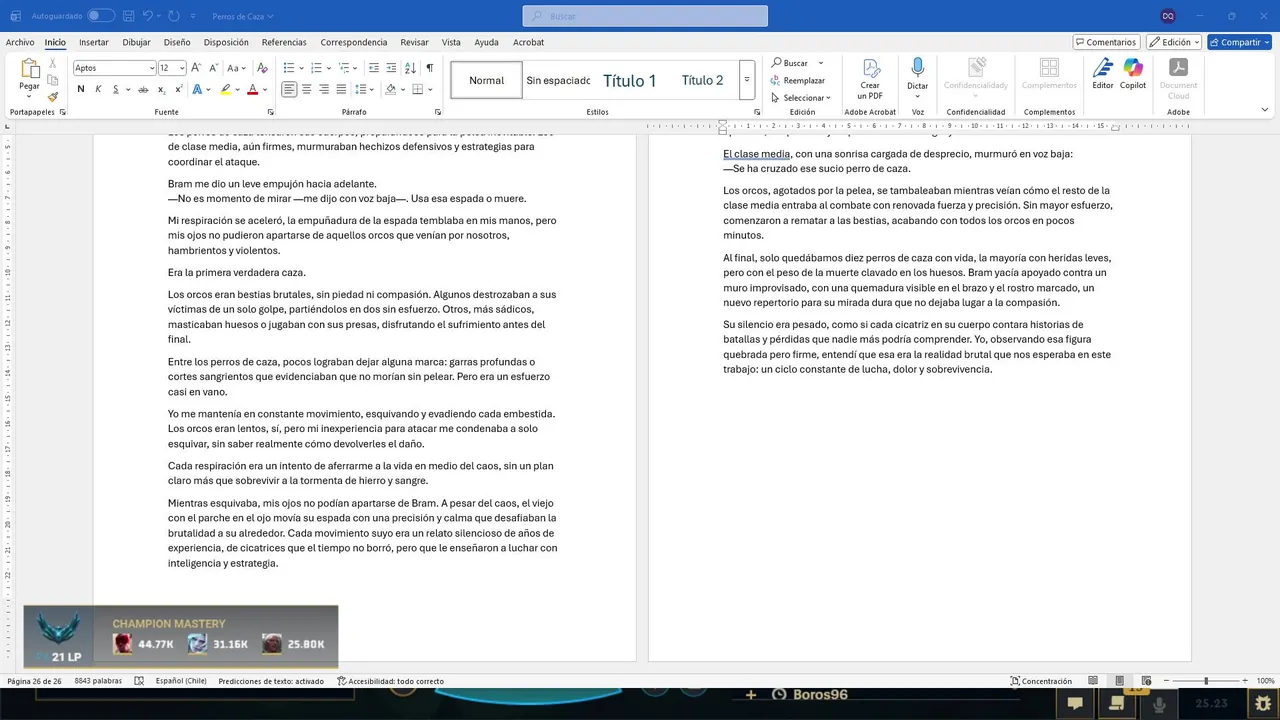
Task: Open the Change Case Aa dropdown
Action: click(x=236, y=68)
